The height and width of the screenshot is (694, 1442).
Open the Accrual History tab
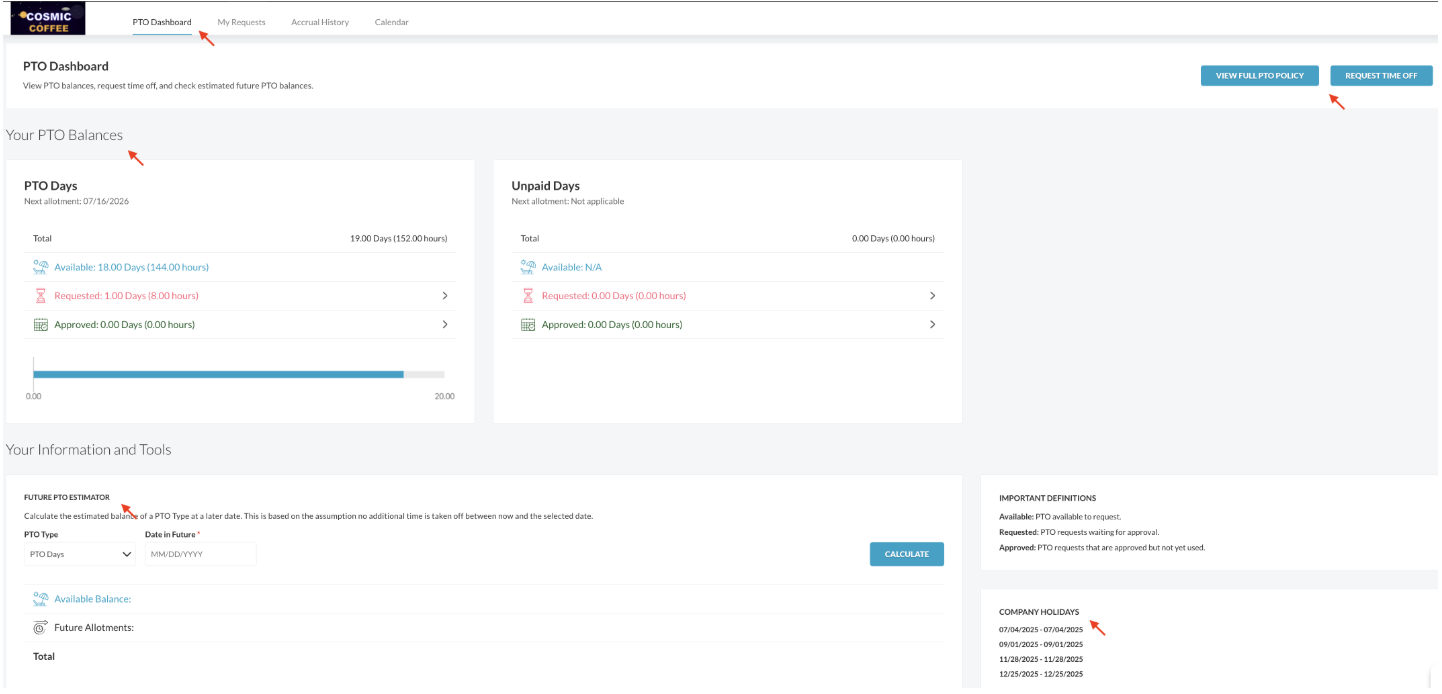click(x=320, y=22)
